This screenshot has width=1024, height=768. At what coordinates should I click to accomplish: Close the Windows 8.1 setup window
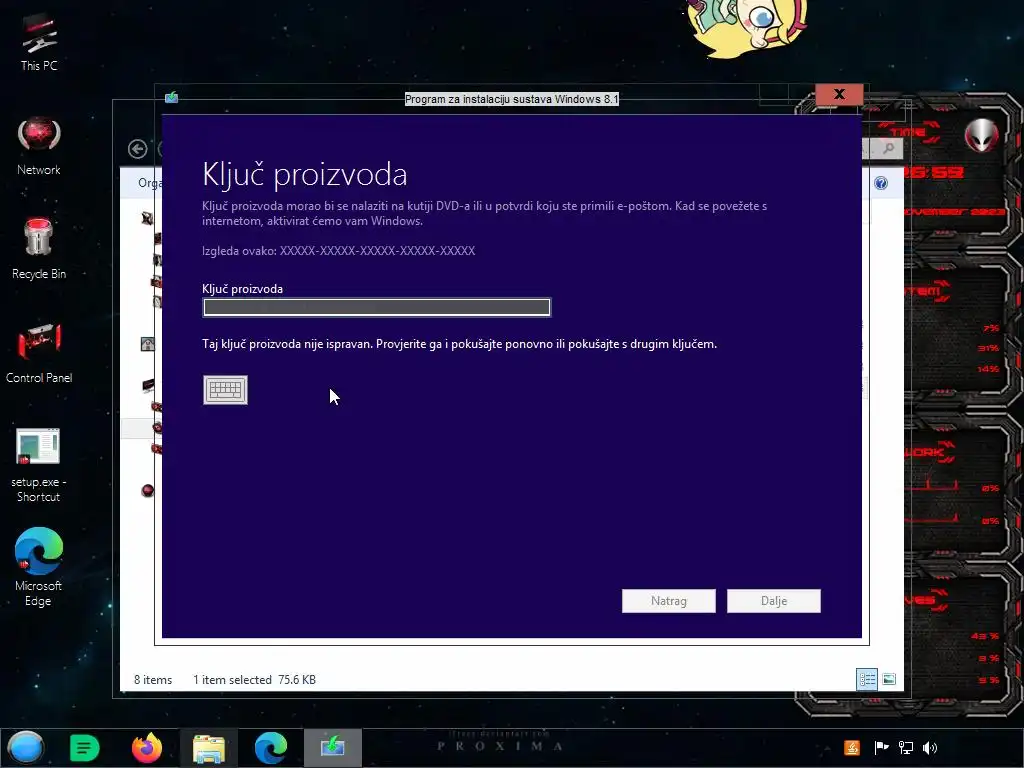(839, 94)
